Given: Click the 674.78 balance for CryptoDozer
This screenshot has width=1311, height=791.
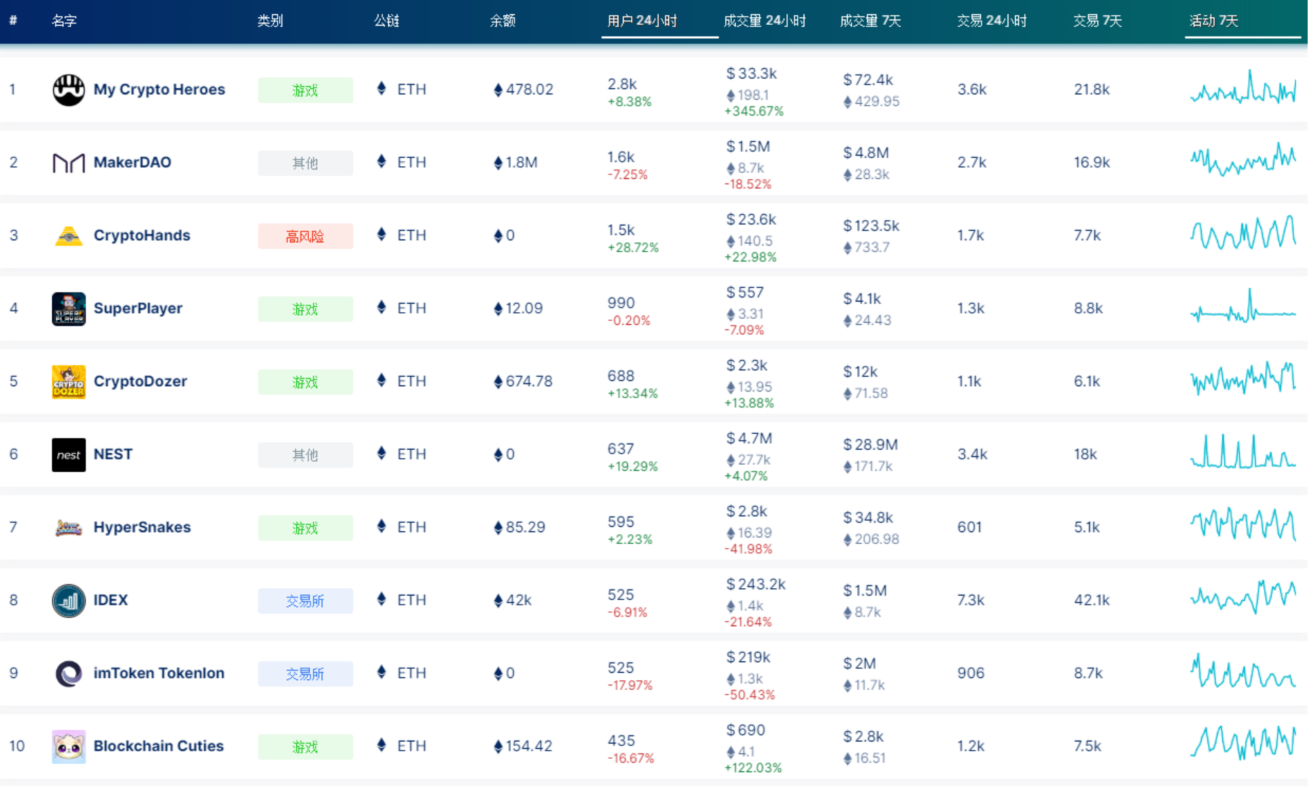Looking at the screenshot, I should [x=529, y=382].
